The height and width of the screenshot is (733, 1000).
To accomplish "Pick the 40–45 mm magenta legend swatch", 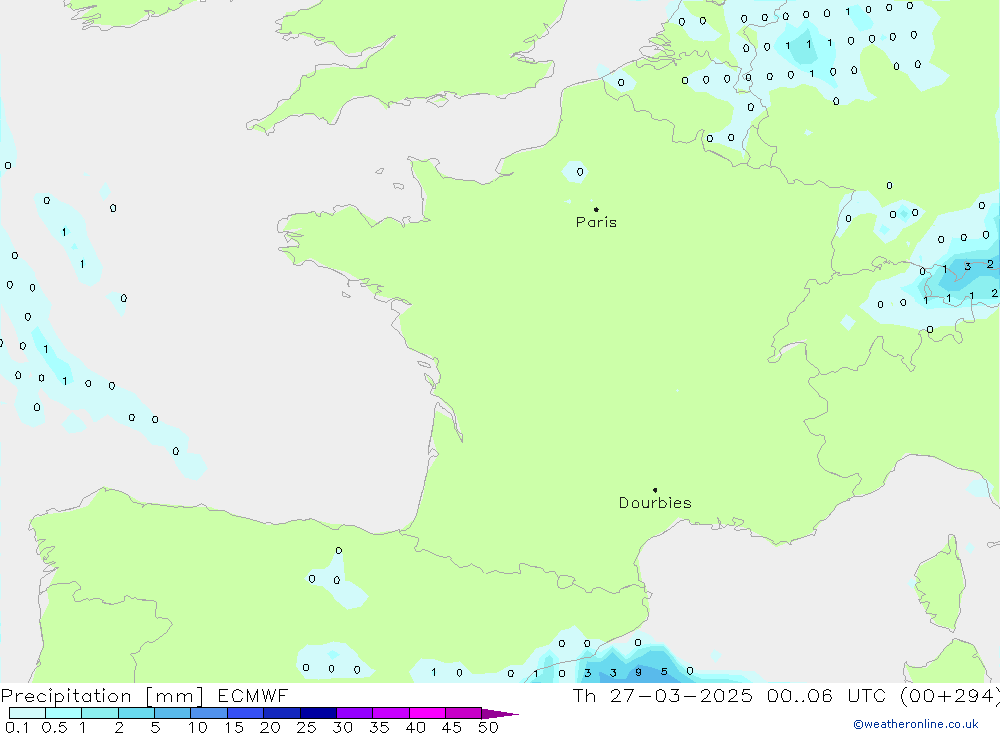I will pos(427,713).
